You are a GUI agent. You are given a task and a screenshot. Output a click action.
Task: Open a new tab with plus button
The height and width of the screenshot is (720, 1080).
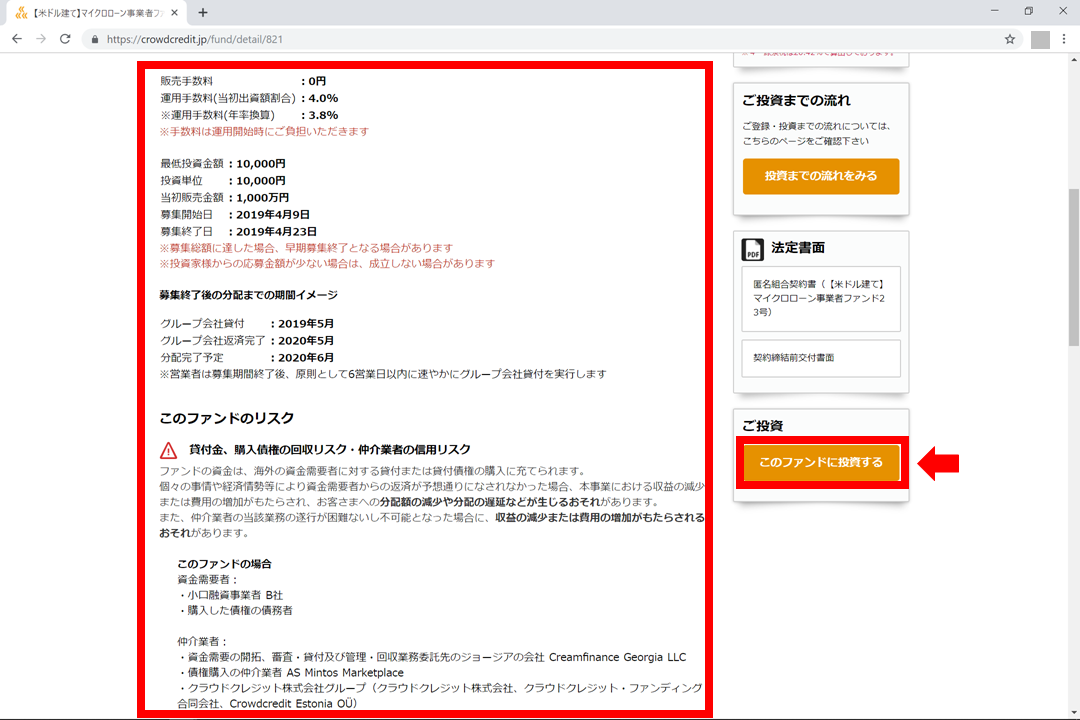(202, 12)
